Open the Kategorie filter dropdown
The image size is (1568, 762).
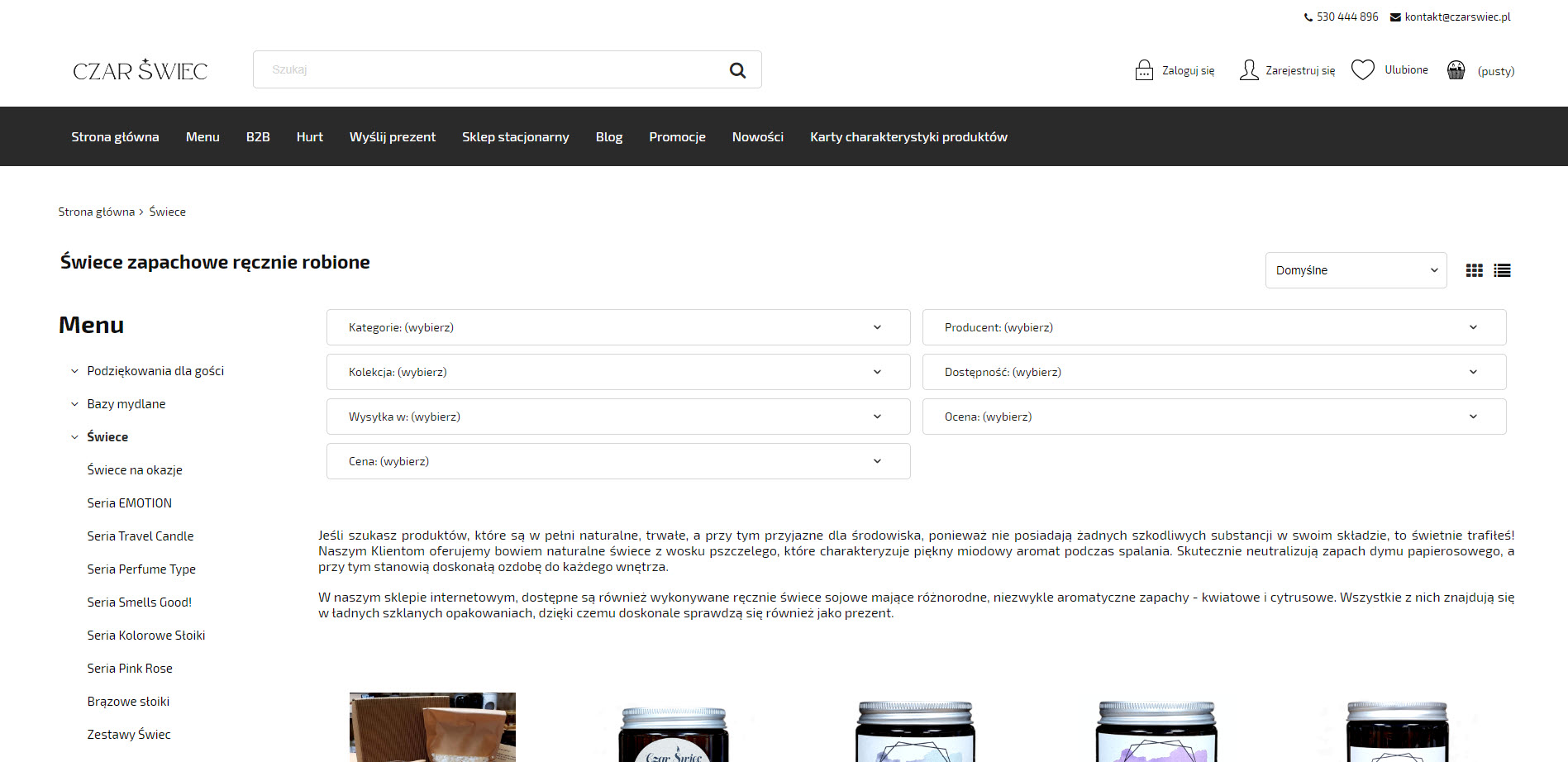point(617,327)
